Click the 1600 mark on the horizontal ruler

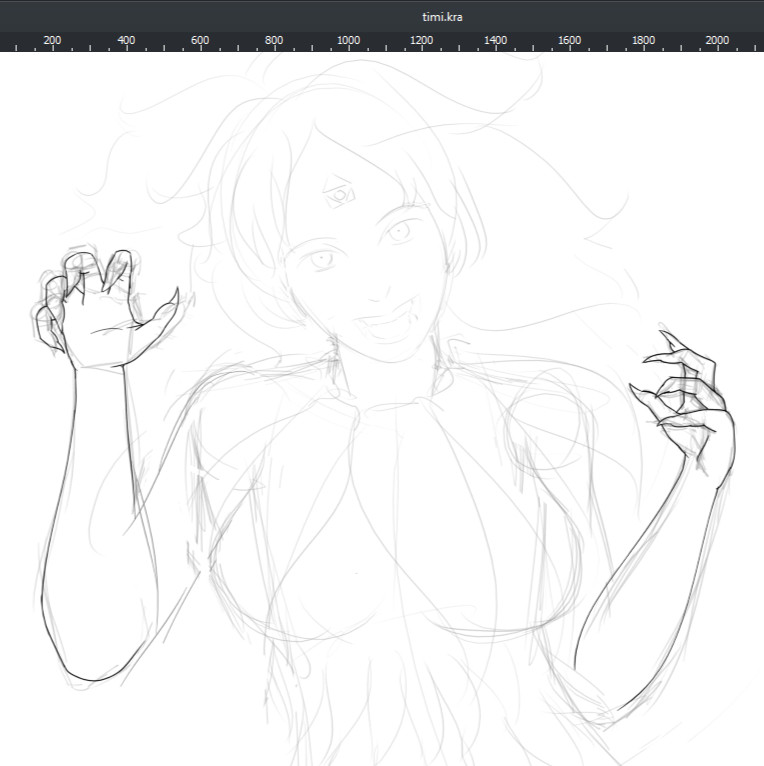pyautogui.click(x=570, y=40)
